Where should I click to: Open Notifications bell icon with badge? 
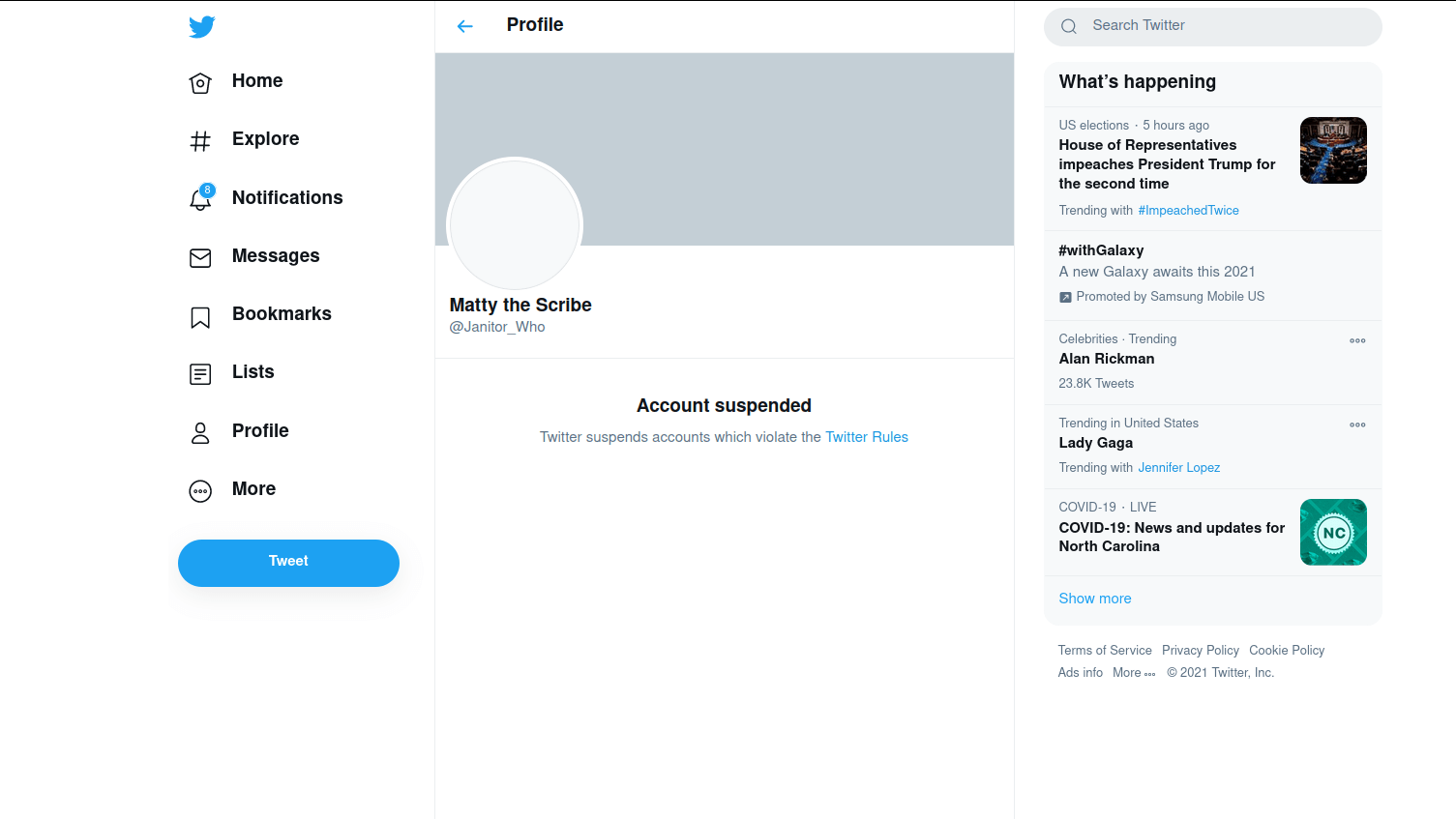200,199
